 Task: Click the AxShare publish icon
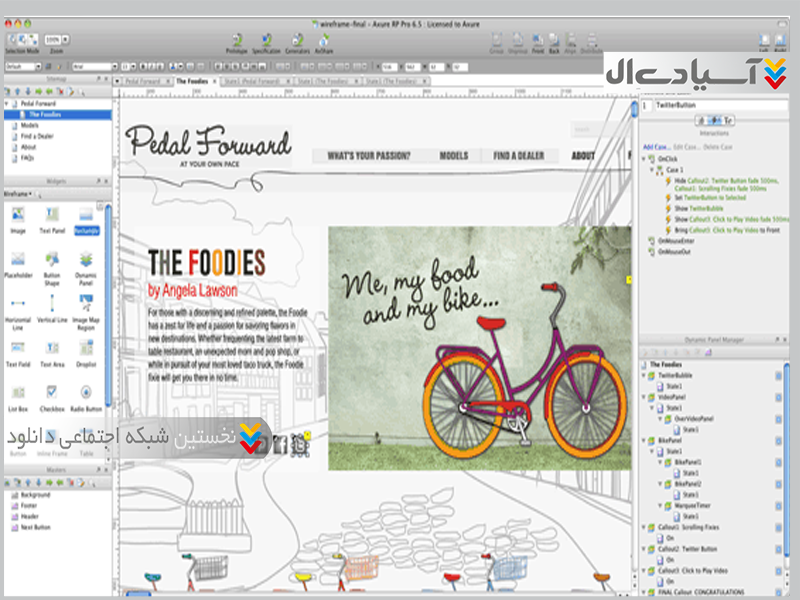tap(324, 42)
